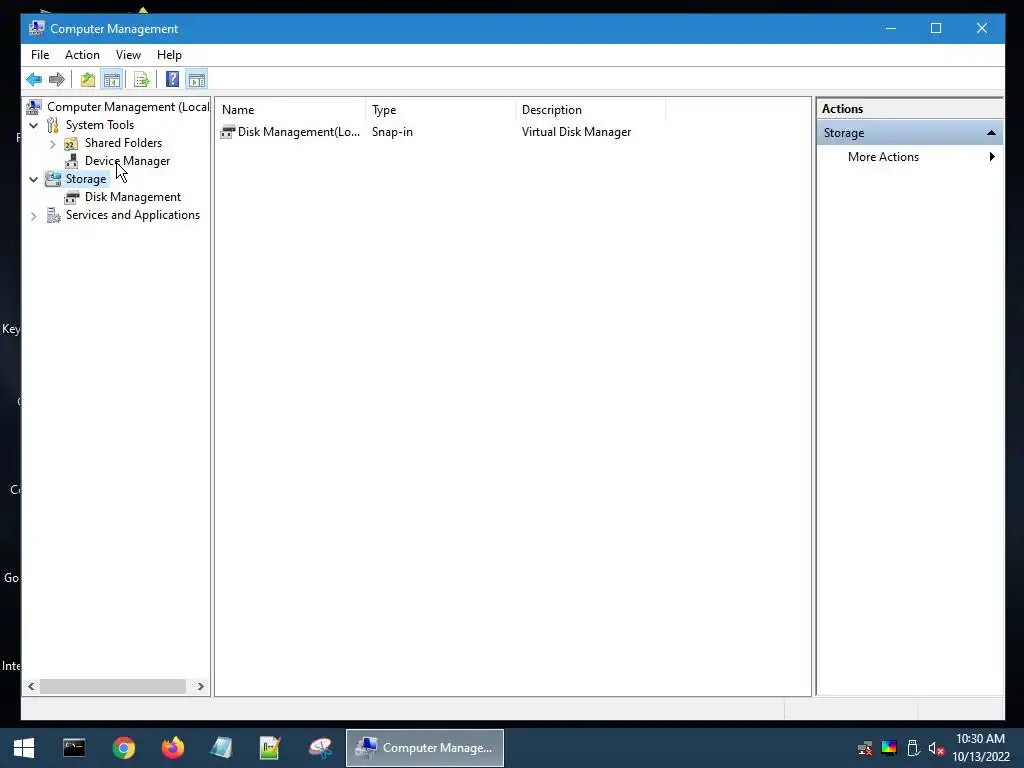Click Virtual Disk Manager description cell

click(x=577, y=132)
